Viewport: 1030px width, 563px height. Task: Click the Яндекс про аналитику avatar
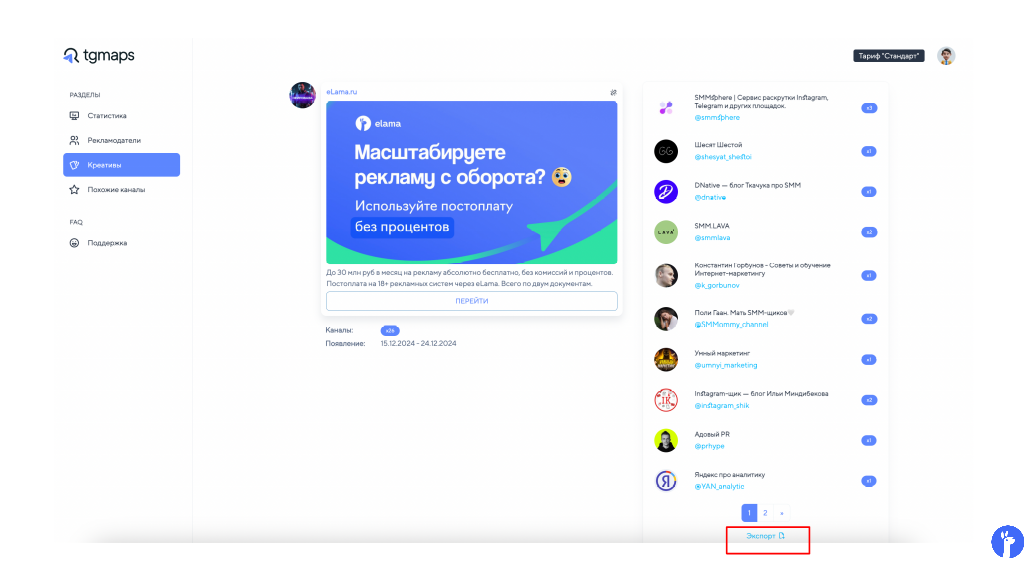(666, 481)
